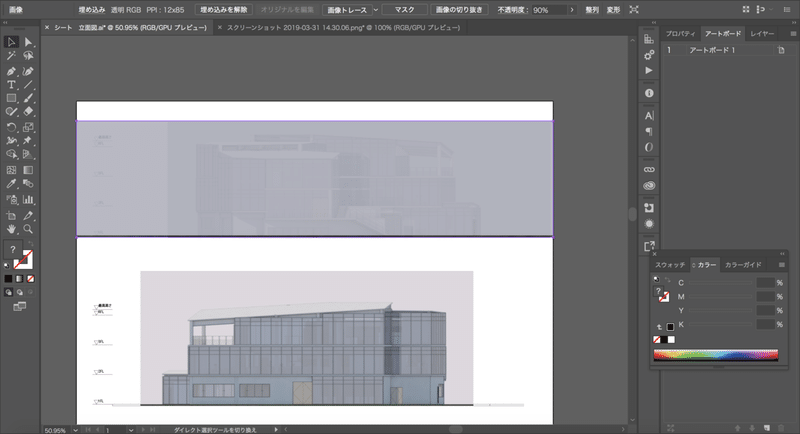Select the Artboard tool

pyautogui.click(x=11, y=216)
